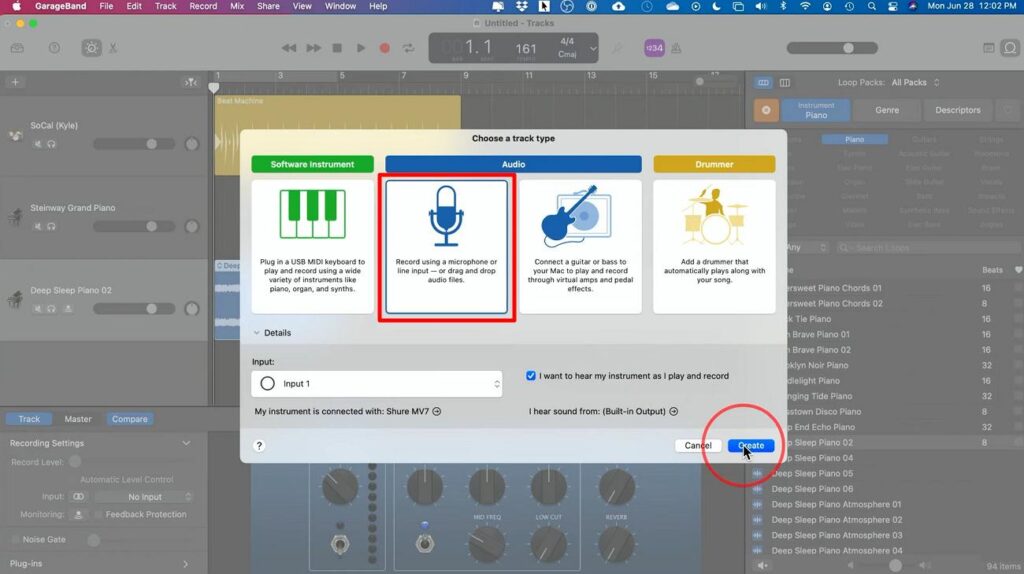
Task: Open the Track menu
Action: 165,6
